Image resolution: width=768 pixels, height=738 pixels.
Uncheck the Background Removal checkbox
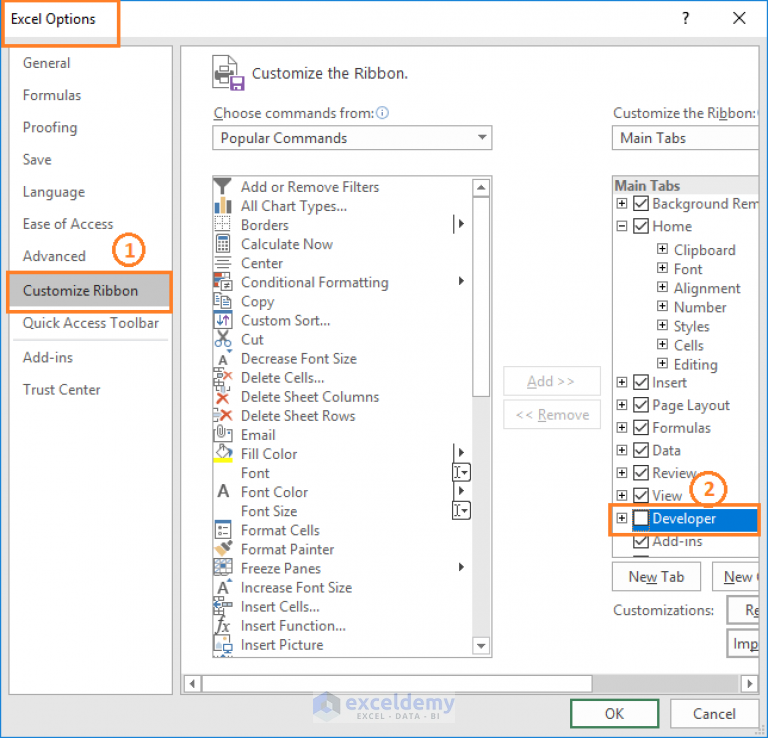click(641, 203)
